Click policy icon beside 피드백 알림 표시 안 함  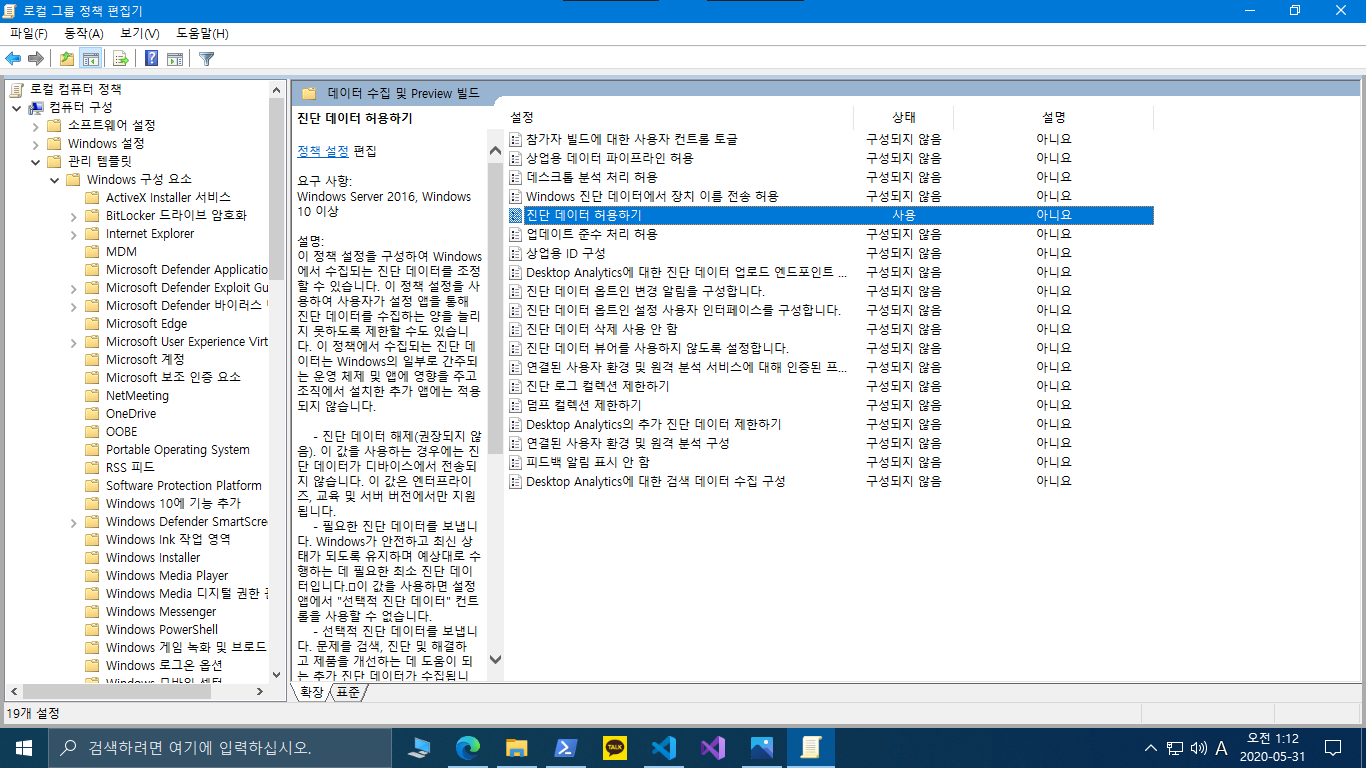click(x=516, y=462)
